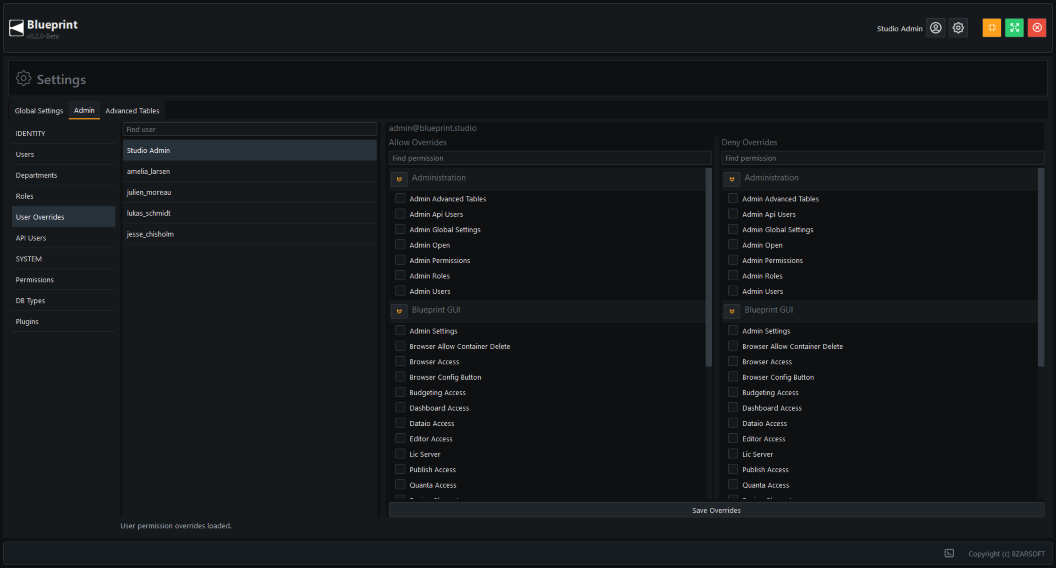Check Admin Open under Deny Overrides
The height and width of the screenshot is (568, 1056).
pyautogui.click(x=733, y=245)
